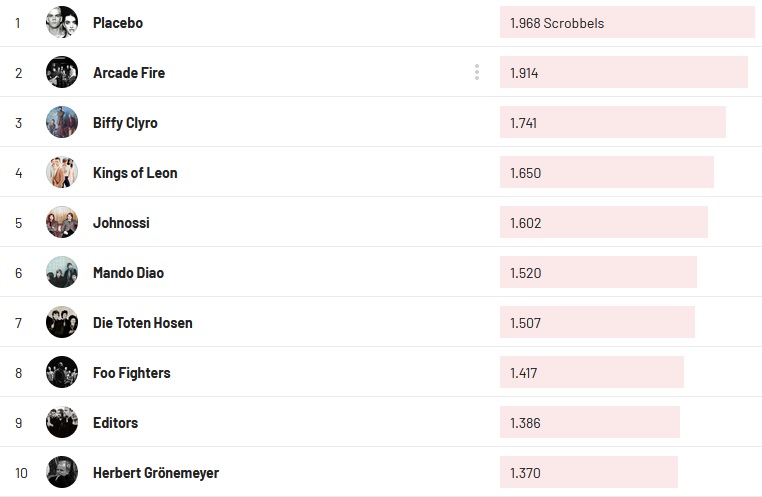Click Die Toten Hosen avatar
The width and height of the screenshot is (762, 497).
pos(62,322)
